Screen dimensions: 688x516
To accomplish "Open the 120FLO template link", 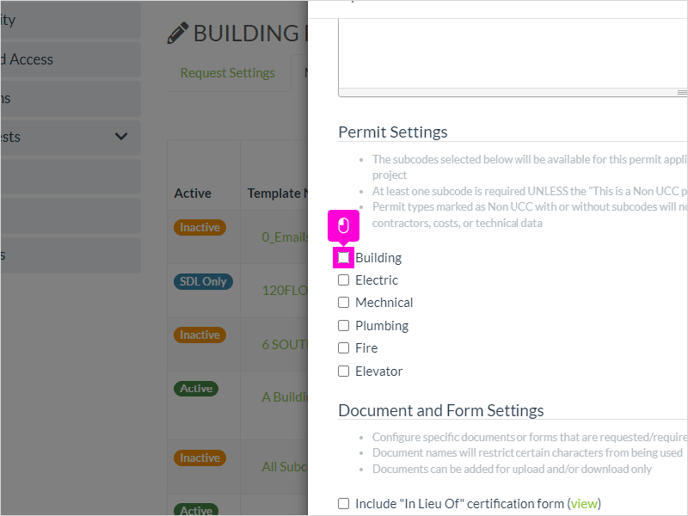I will click(285, 290).
